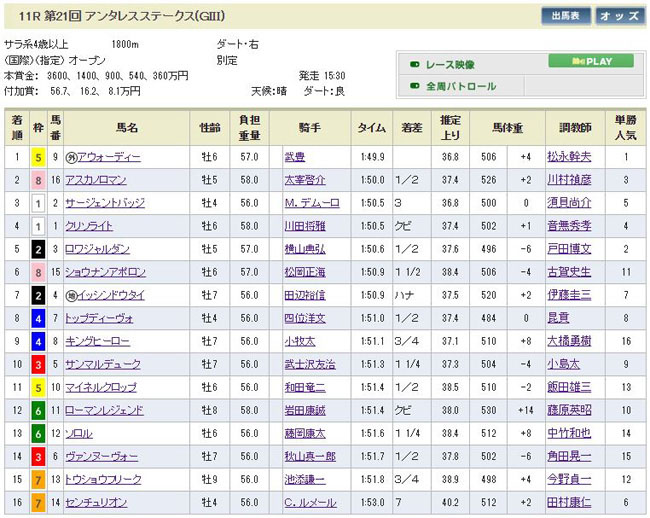Click the green PLAY race video button
This screenshot has height=518, width=650.
(x=590, y=61)
